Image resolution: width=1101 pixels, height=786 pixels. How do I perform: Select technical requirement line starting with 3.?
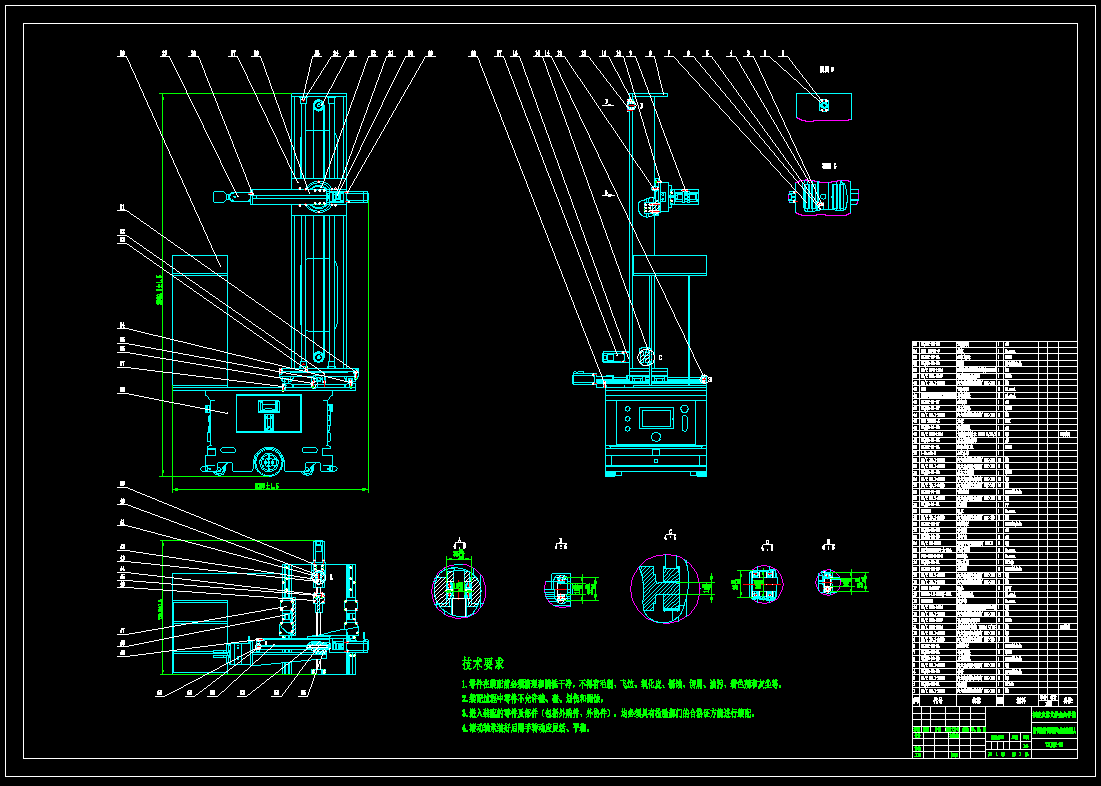pyautogui.click(x=607, y=713)
